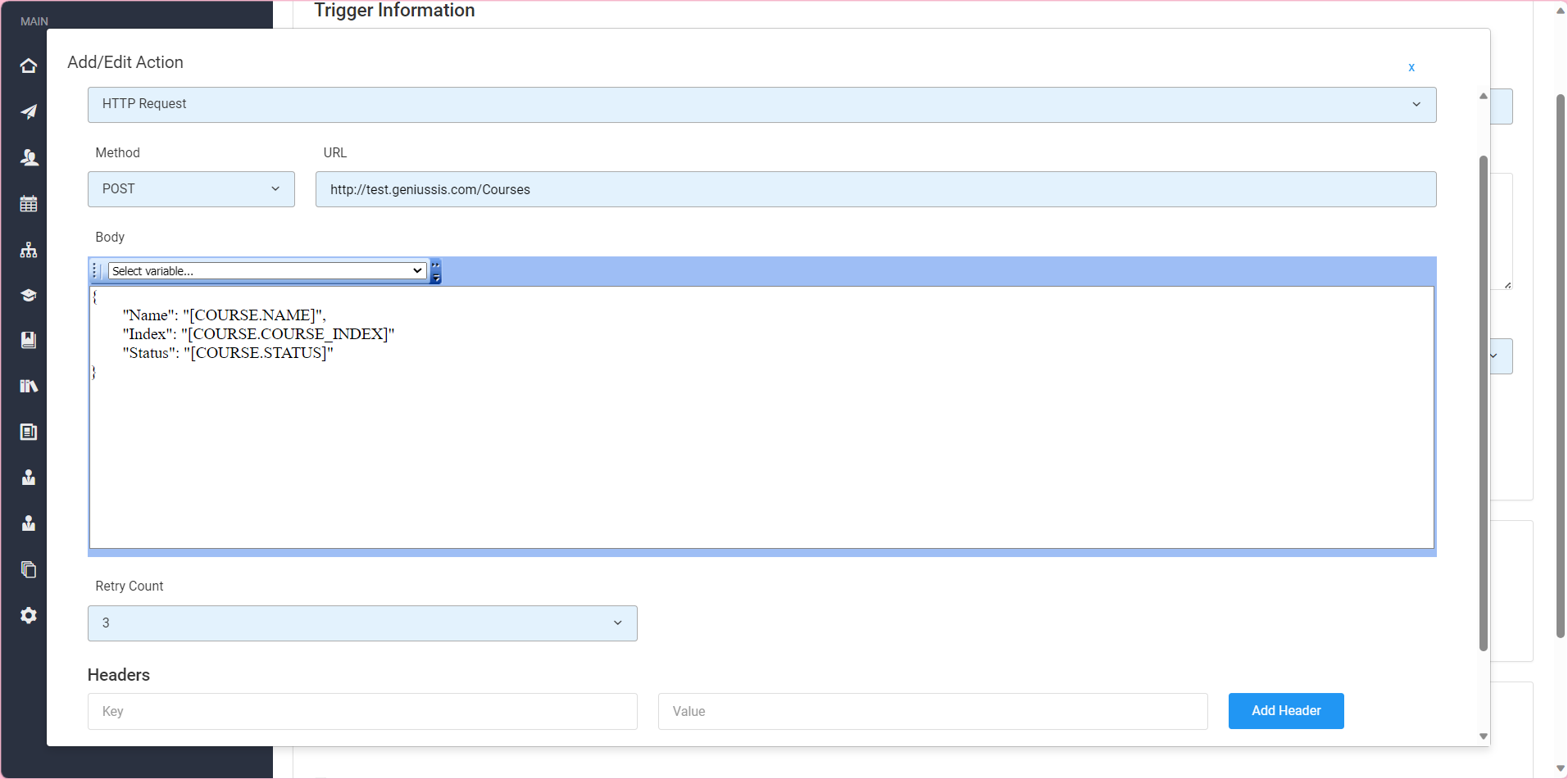Screen dimensions: 1568x779
Task: Select the organization chart sidebar icon
Action: click(29, 250)
